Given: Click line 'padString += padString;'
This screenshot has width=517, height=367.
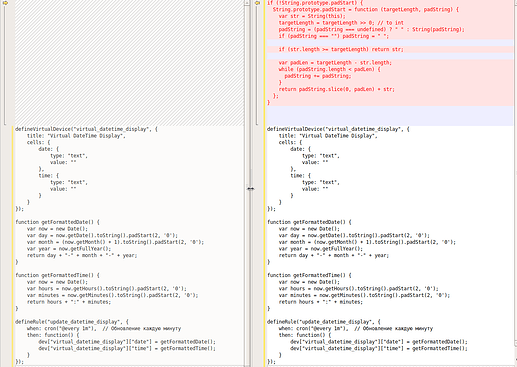Looking at the screenshot, I should pos(318,76).
